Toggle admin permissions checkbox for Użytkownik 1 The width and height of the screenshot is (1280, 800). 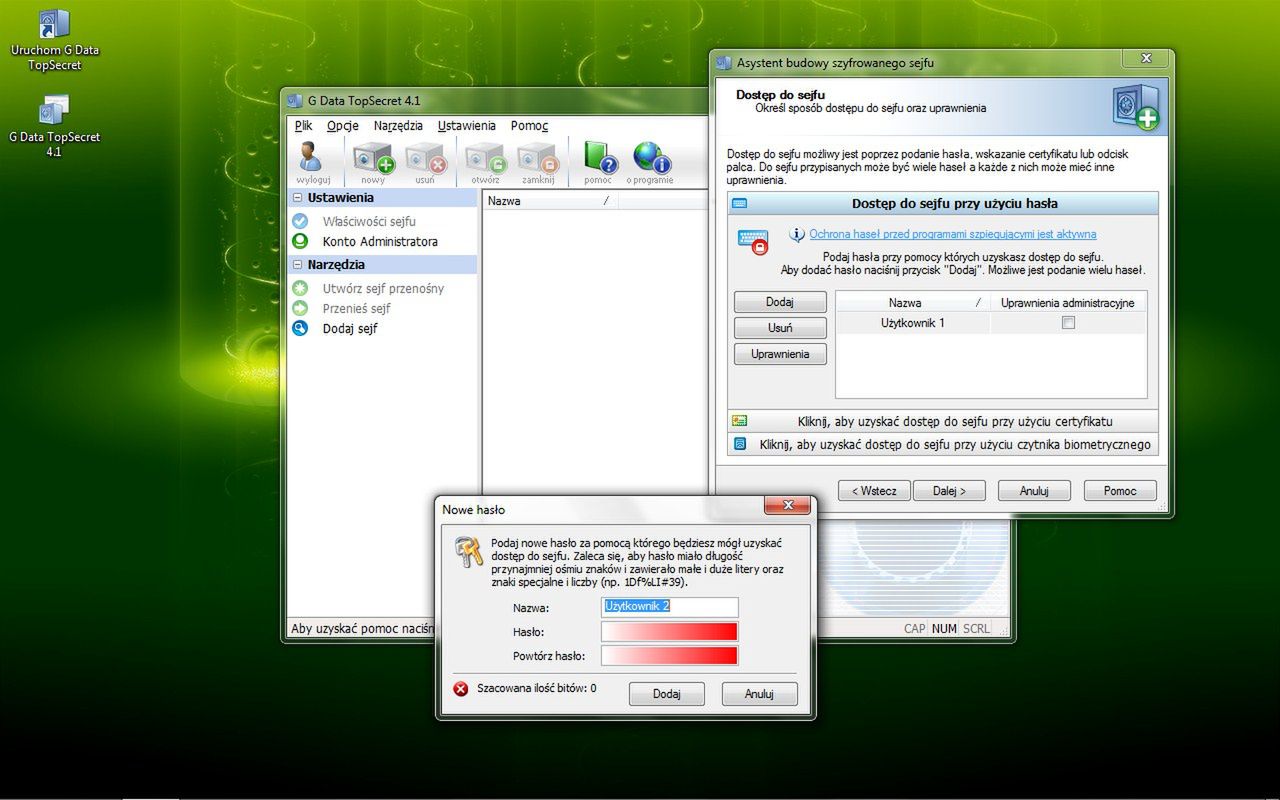pos(1068,323)
